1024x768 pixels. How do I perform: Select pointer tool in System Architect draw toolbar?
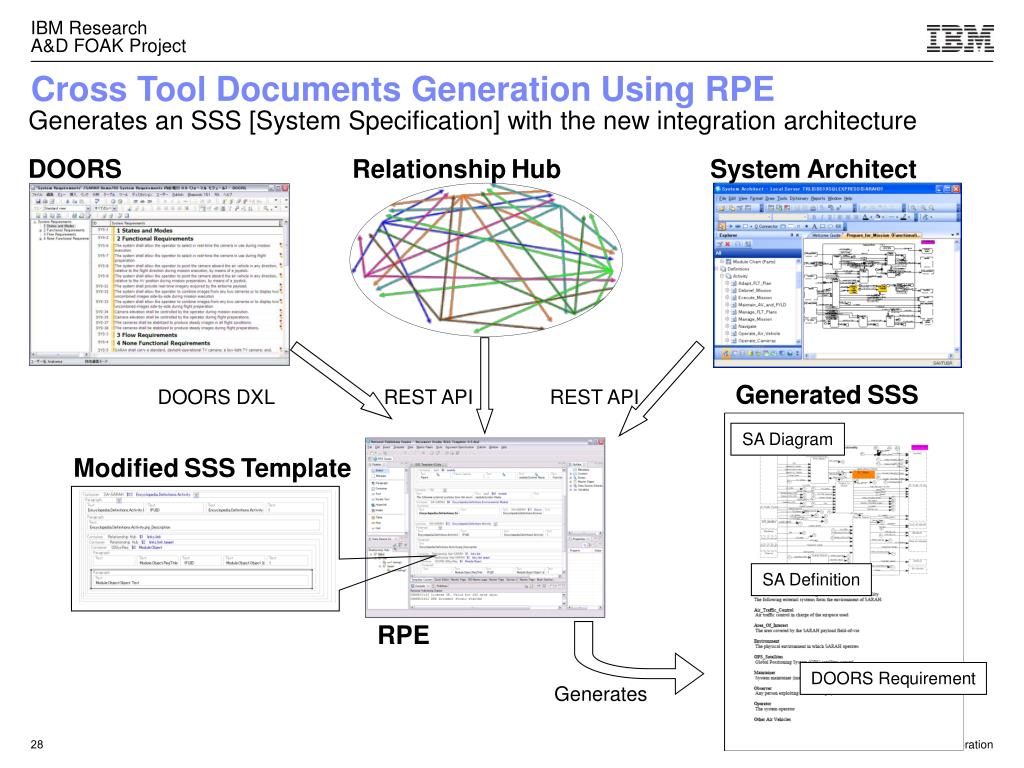[722, 227]
